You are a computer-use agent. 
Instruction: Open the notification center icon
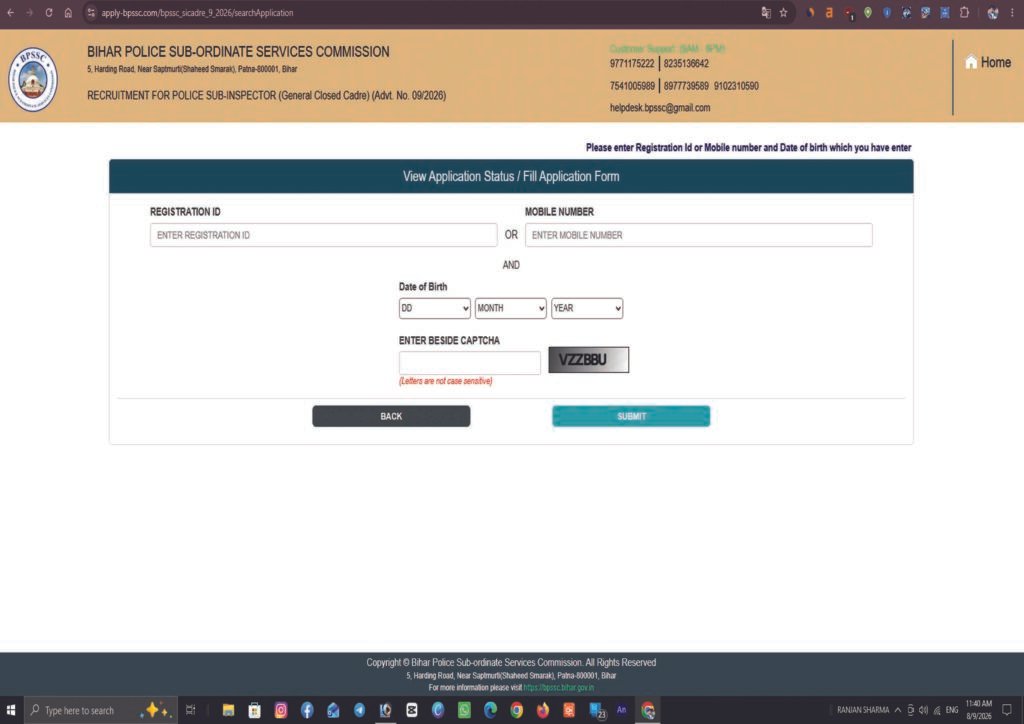(x=1007, y=710)
